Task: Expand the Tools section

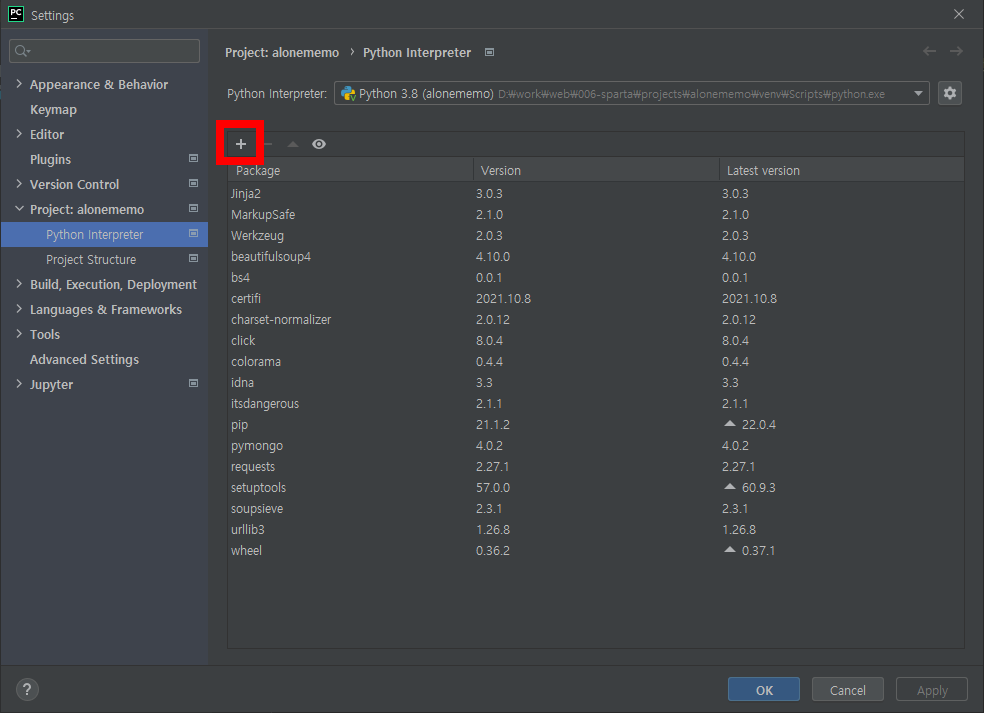Action: click(x=19, y=334)
